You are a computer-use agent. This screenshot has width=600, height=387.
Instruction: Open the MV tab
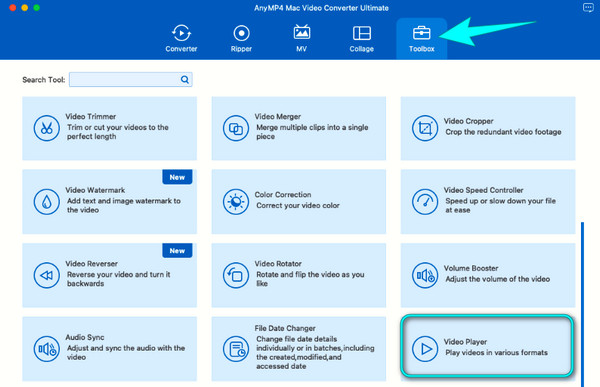[302, 38]
